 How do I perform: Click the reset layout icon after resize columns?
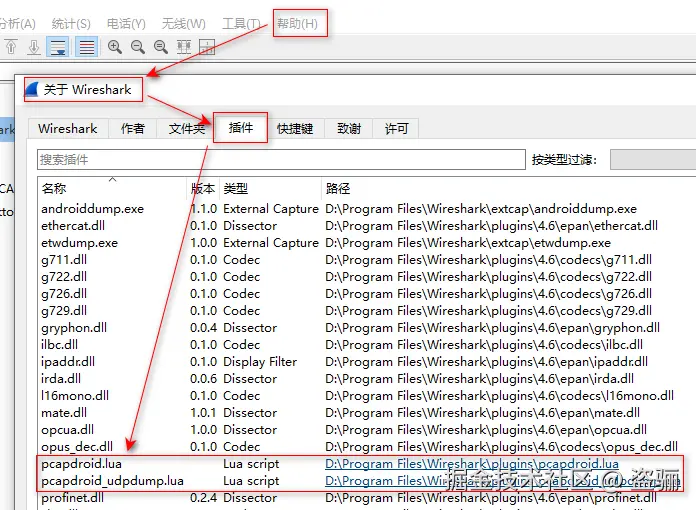tap(207, 46)
